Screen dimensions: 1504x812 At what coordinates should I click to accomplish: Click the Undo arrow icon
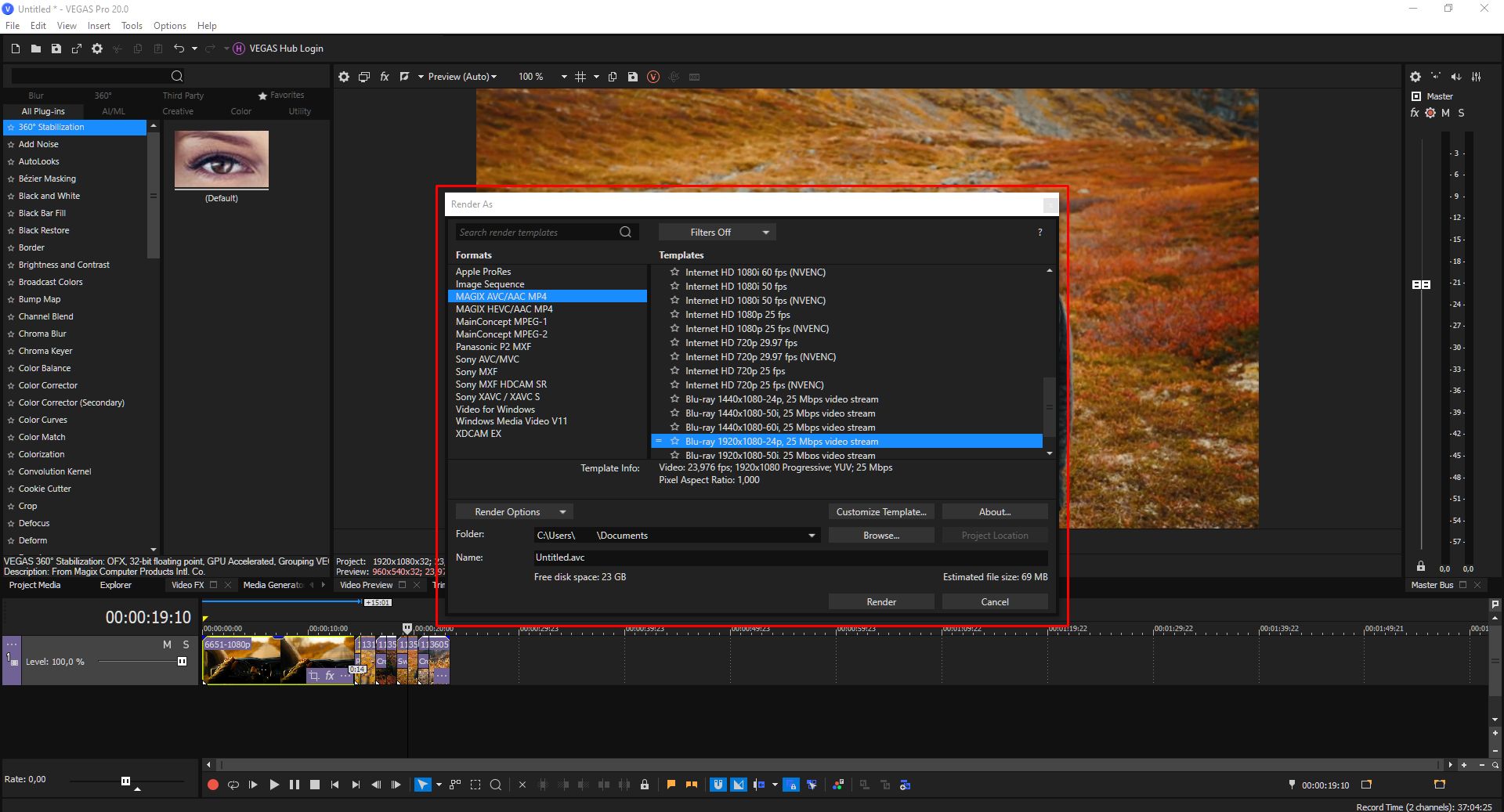tap(179, 49)
